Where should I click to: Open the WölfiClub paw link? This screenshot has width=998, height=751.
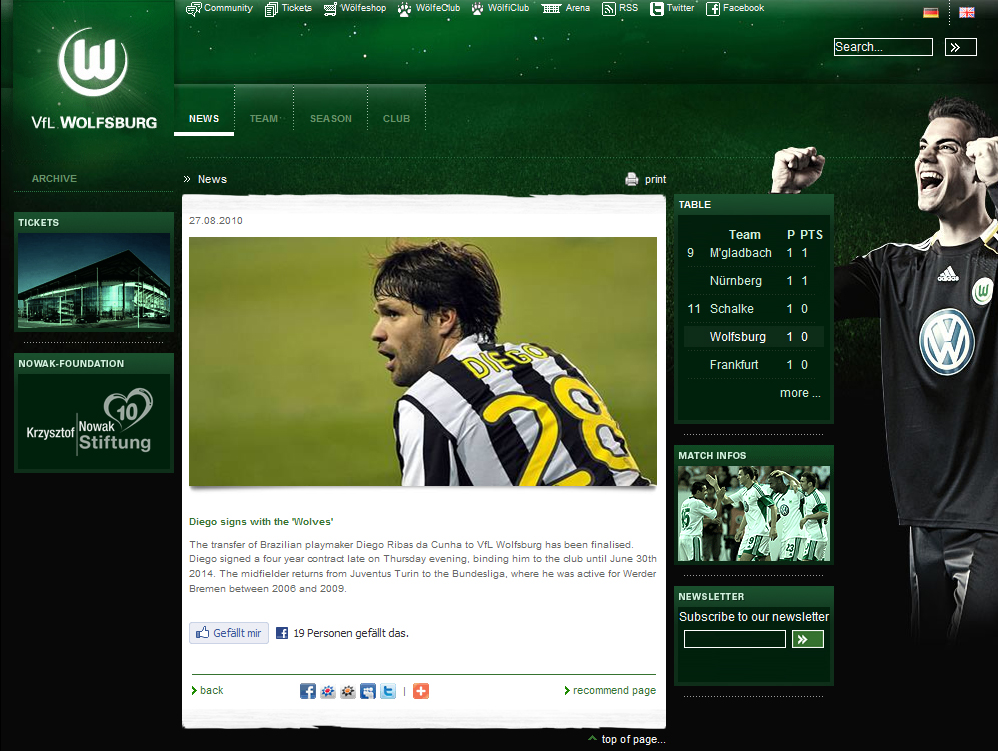pos(500,8)
